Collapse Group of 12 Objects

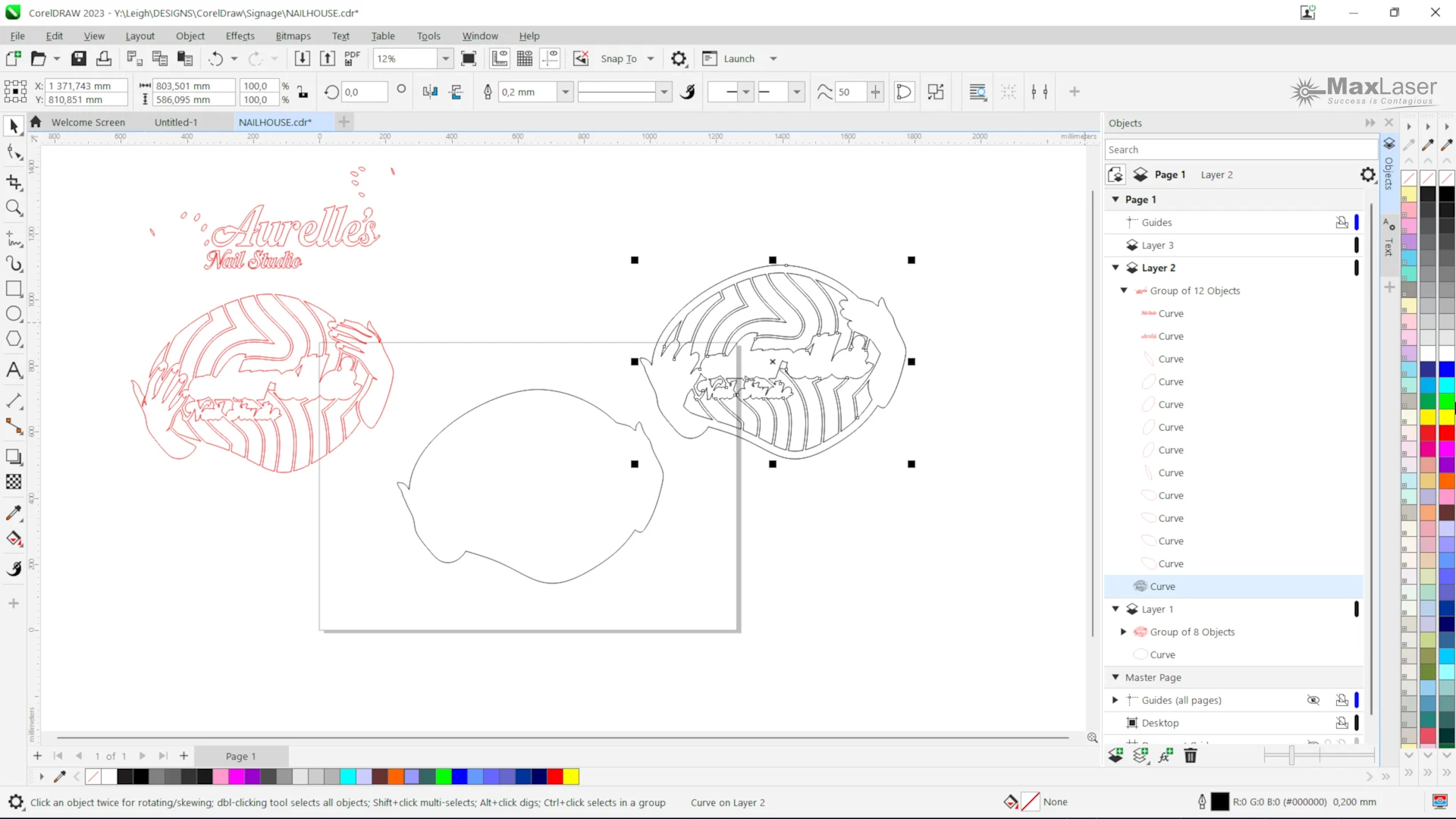(1124, 290)
